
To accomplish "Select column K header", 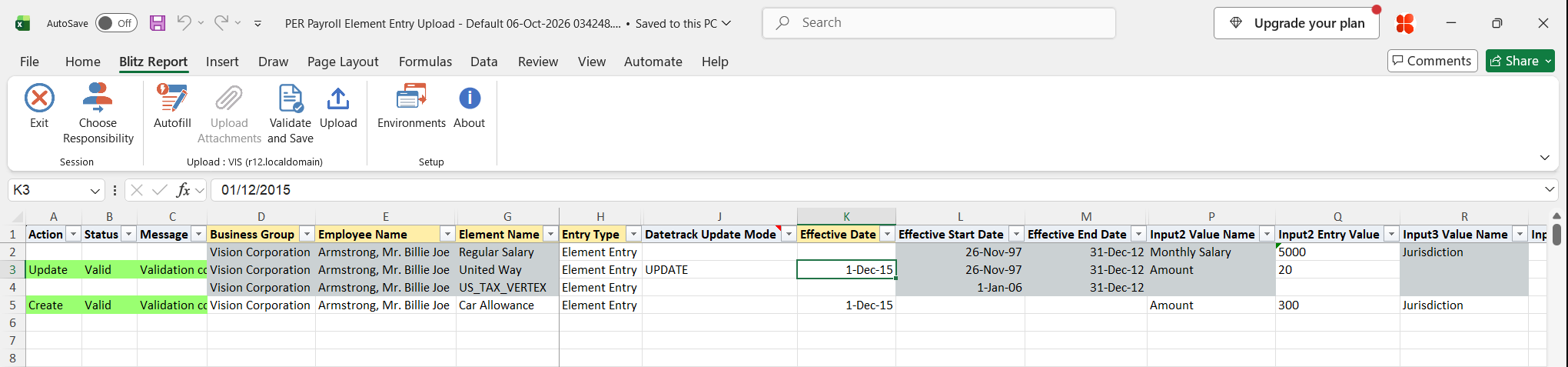I will point(846,217).
